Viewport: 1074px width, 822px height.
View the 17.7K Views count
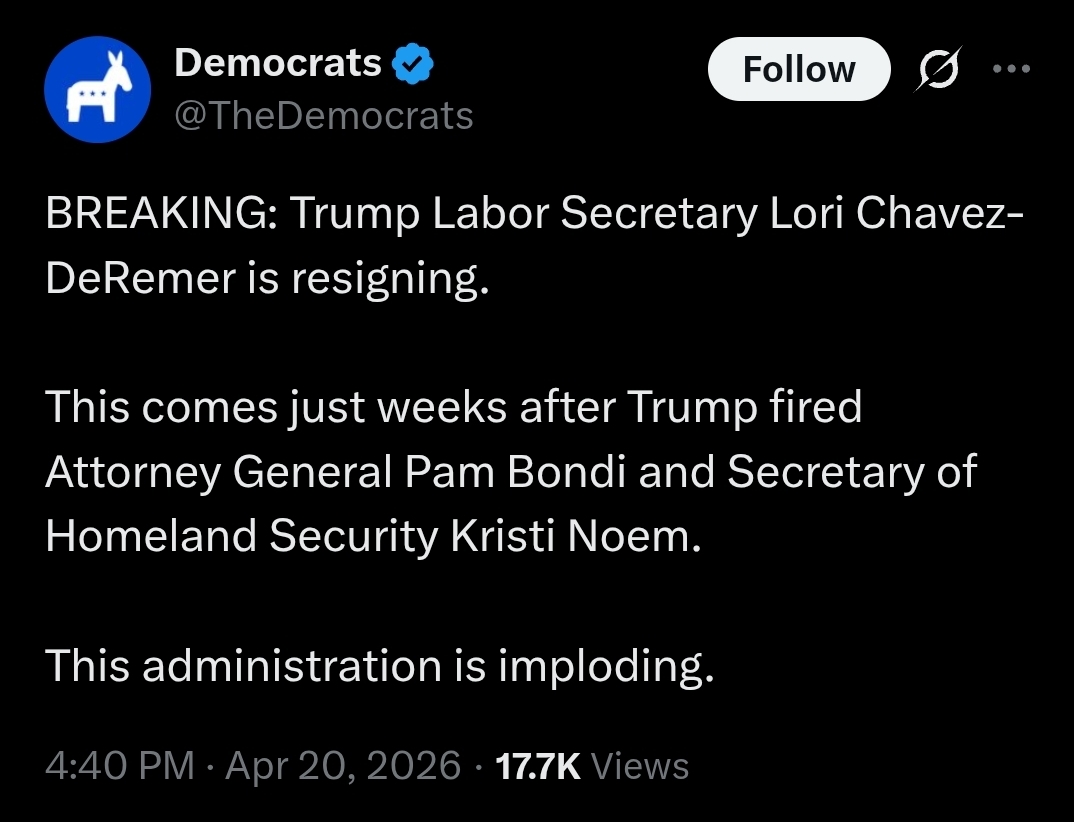click(x=592, y=766)
